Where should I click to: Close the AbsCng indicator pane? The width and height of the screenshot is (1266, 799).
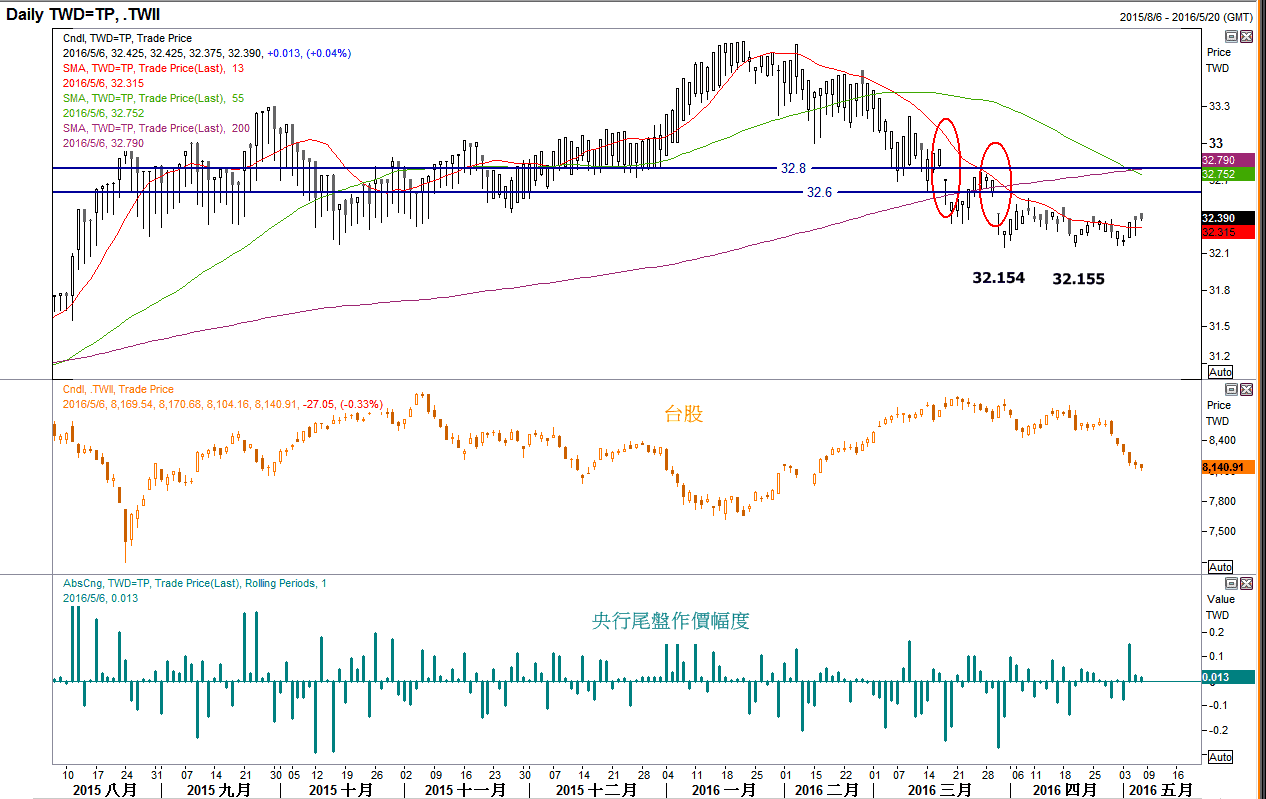(1245, 582)
